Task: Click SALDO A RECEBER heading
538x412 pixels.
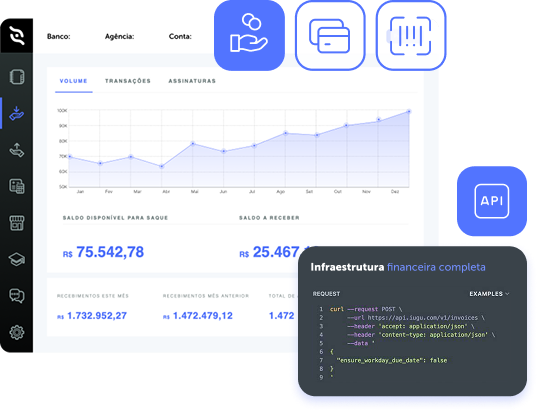Action: point(269,218)
